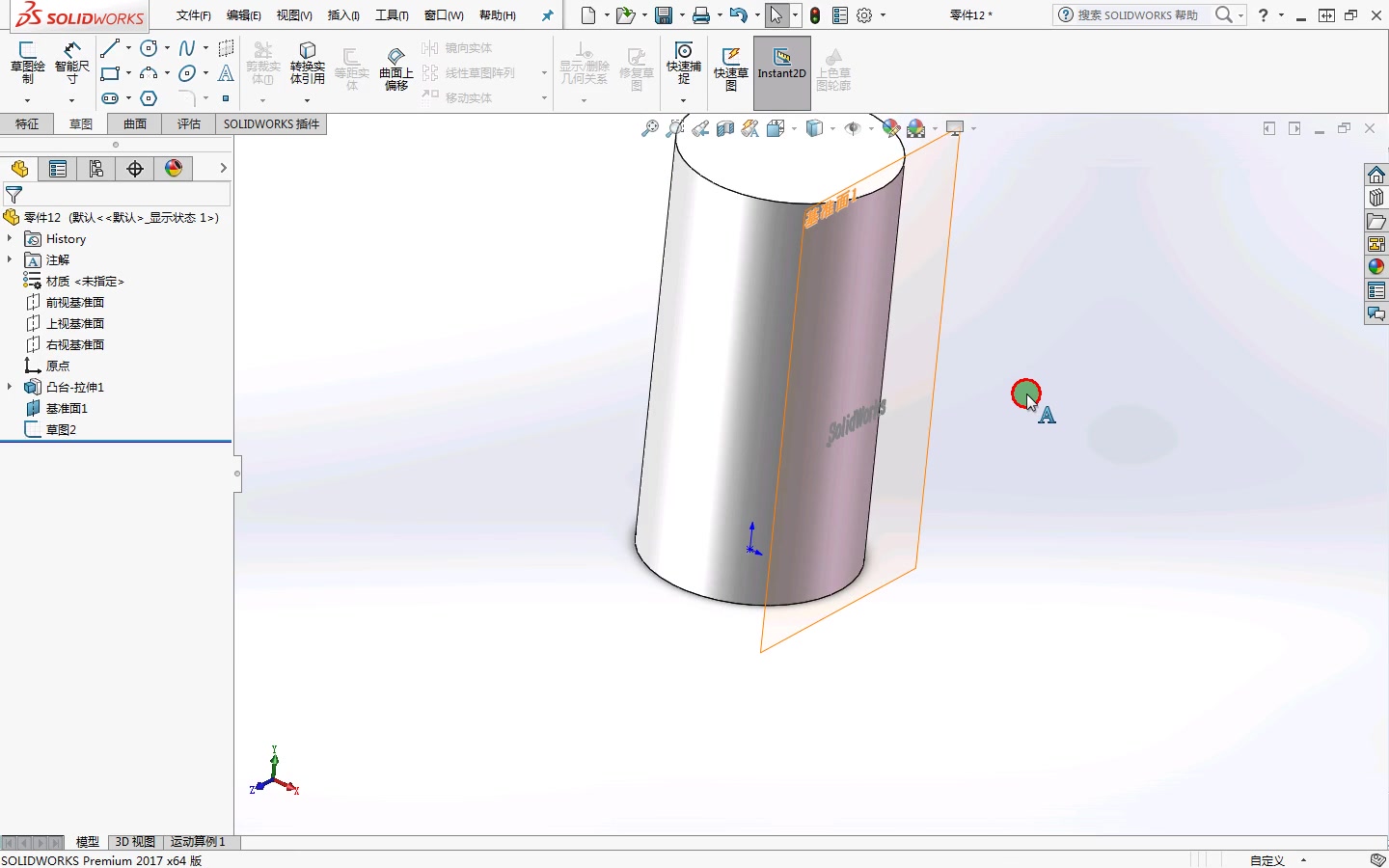Select the Ellipse sketch tool
This screenshot has height=868, width=1389.
coord(188,73)
